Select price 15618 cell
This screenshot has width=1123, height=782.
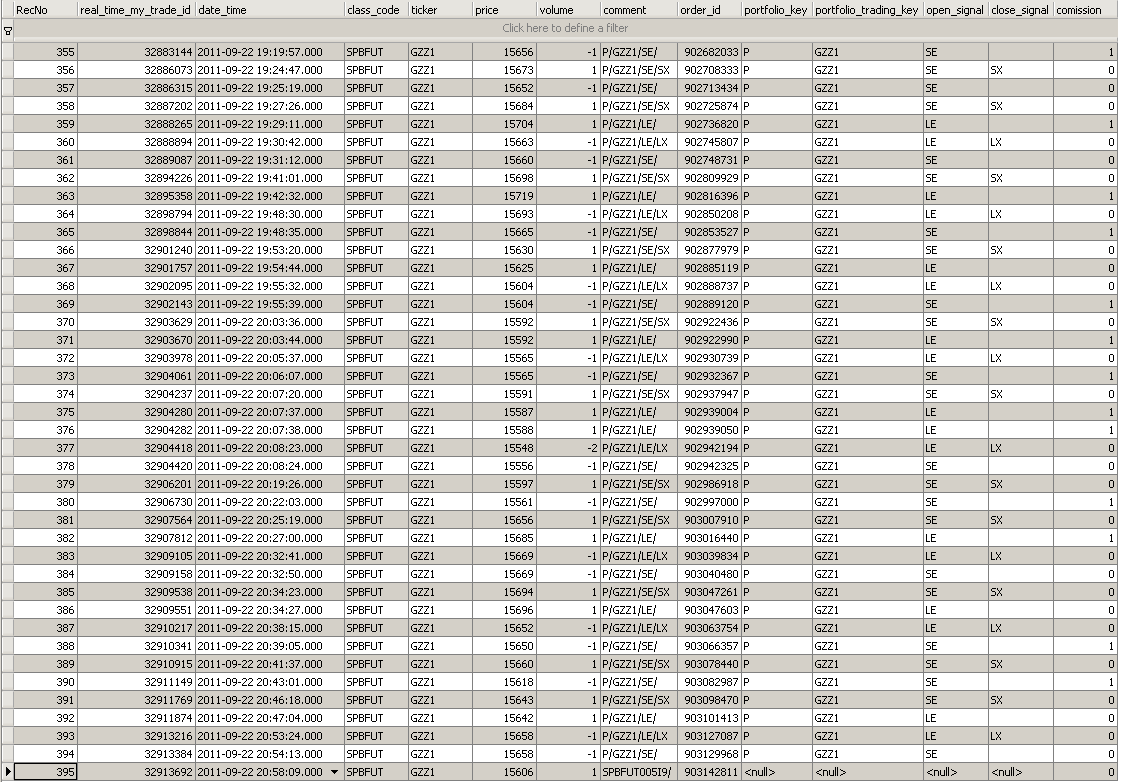point(504,682)
